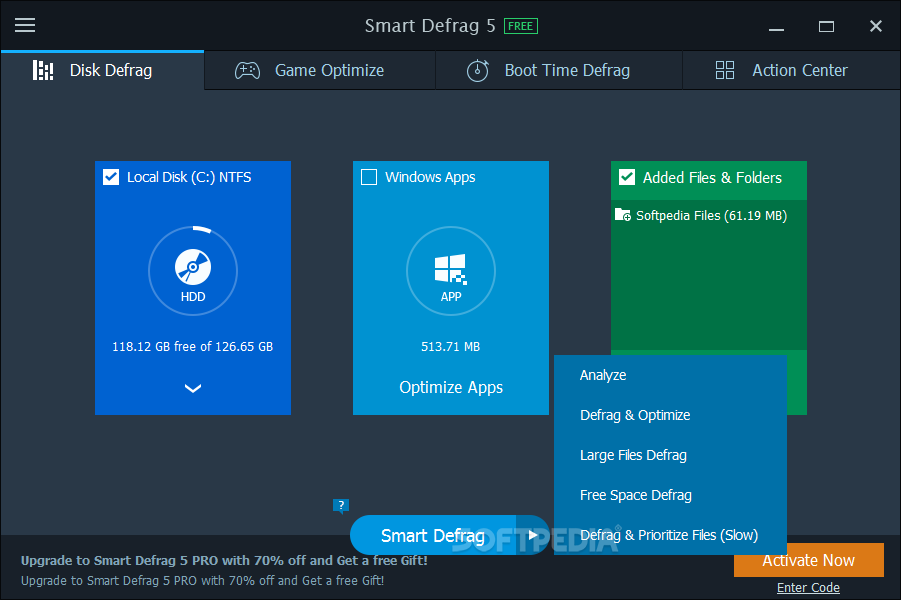Open the Enter Code link
Screen dimensions: 901x600
[x=808, y=587]
